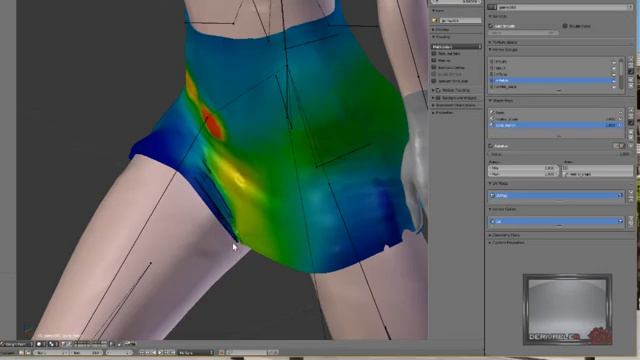Jump to last frame in timeline controls
This screenshot has width=640, height=360.
(173, 352)
